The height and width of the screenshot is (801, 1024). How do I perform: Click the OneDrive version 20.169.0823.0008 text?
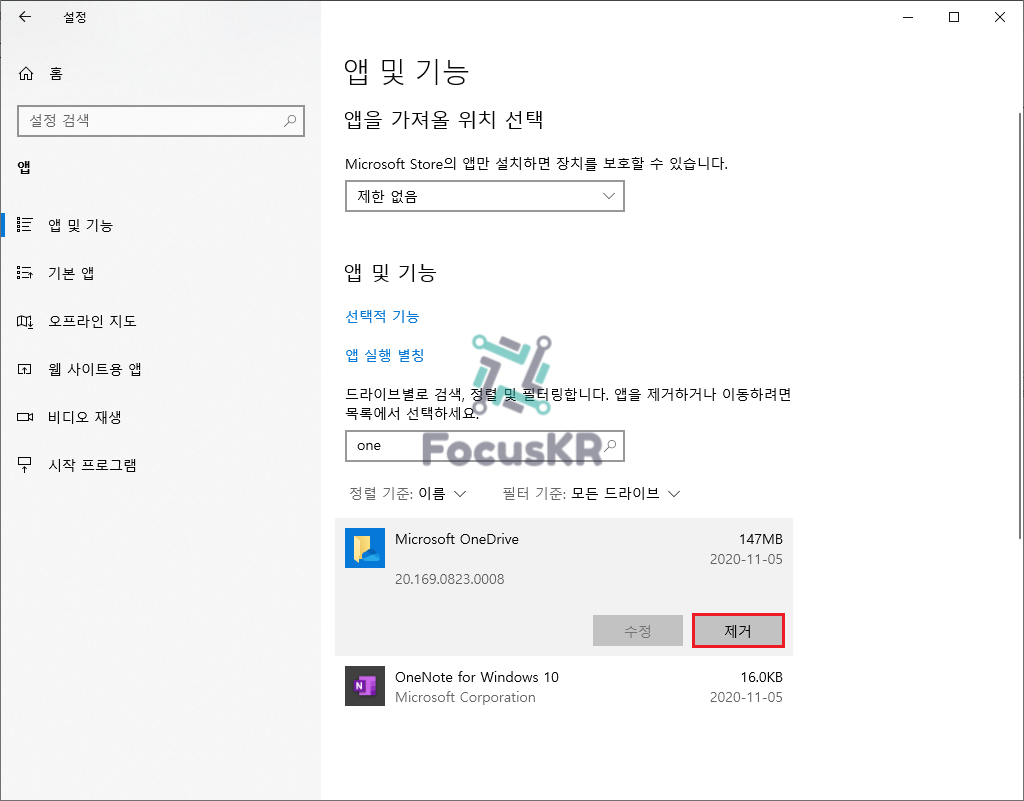click(x=449, y=579)
